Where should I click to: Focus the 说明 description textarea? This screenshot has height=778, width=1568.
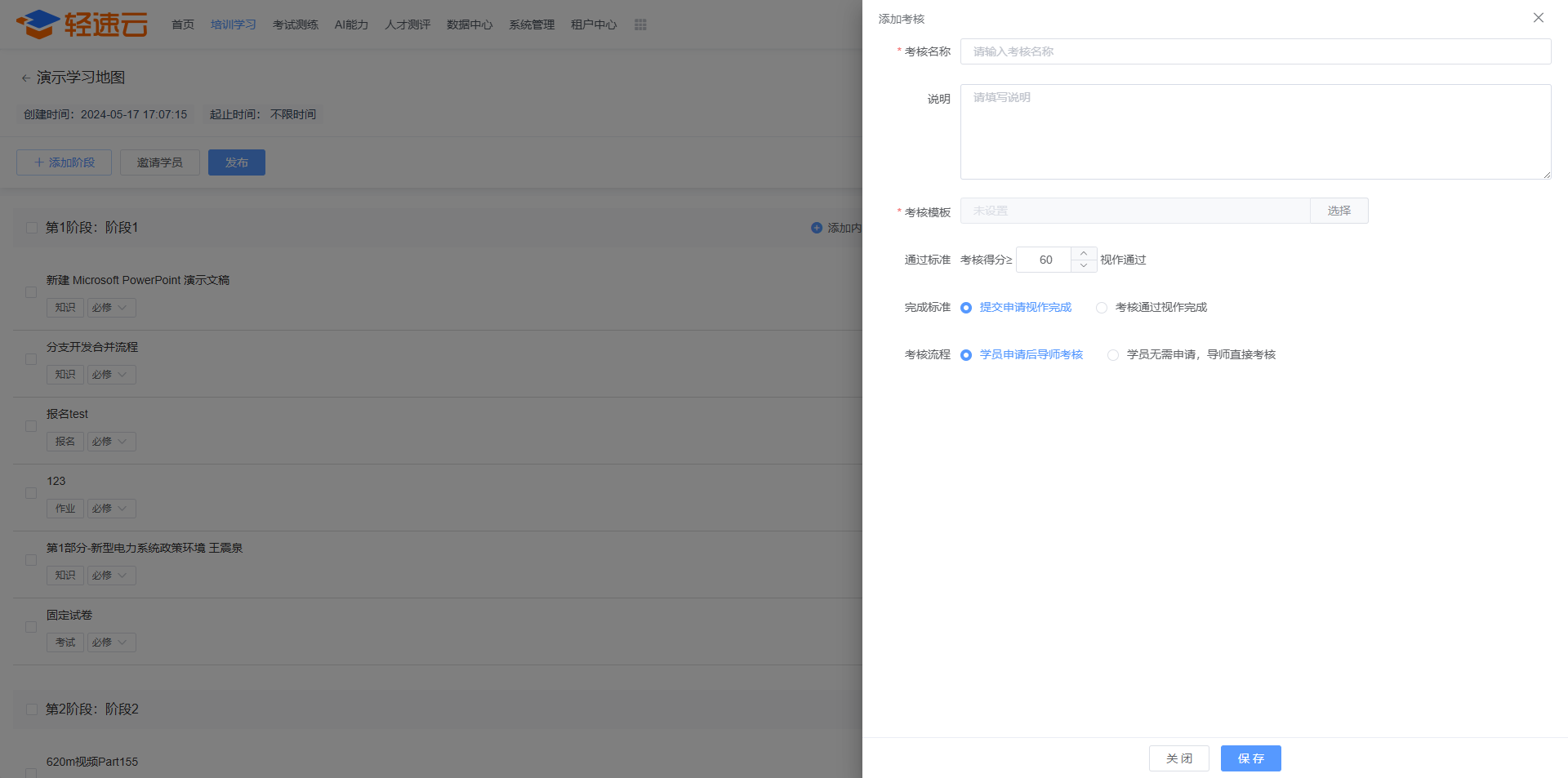pyautogui.click(x=1255, y=131)
